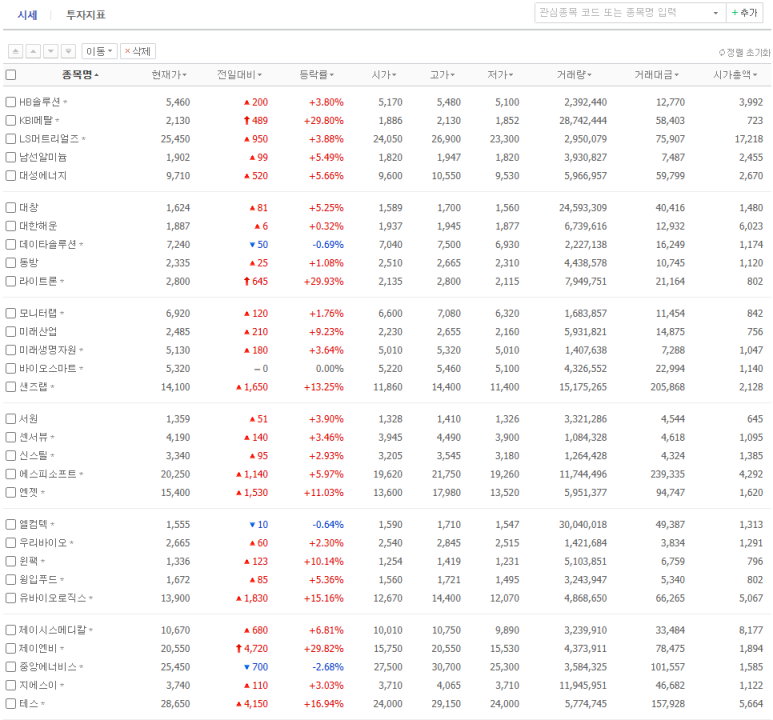Sort by 거래대금 column
The width and height of the screenshot is (773, 720).
(657, 75)
